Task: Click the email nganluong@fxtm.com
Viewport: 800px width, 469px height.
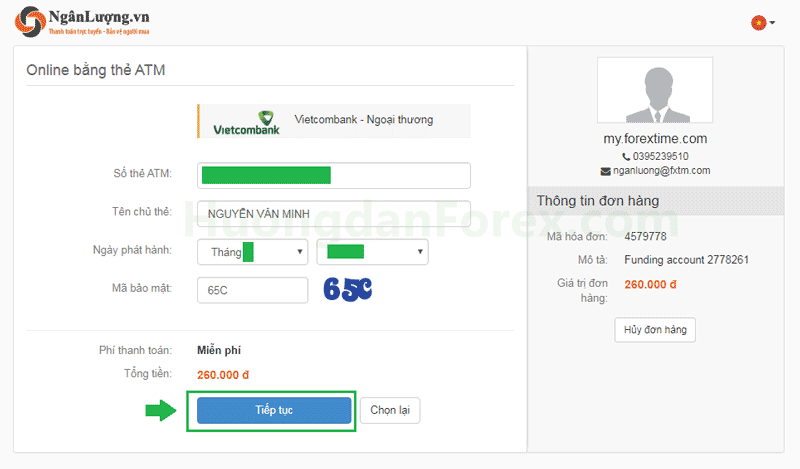Action: tap(661, 170)
